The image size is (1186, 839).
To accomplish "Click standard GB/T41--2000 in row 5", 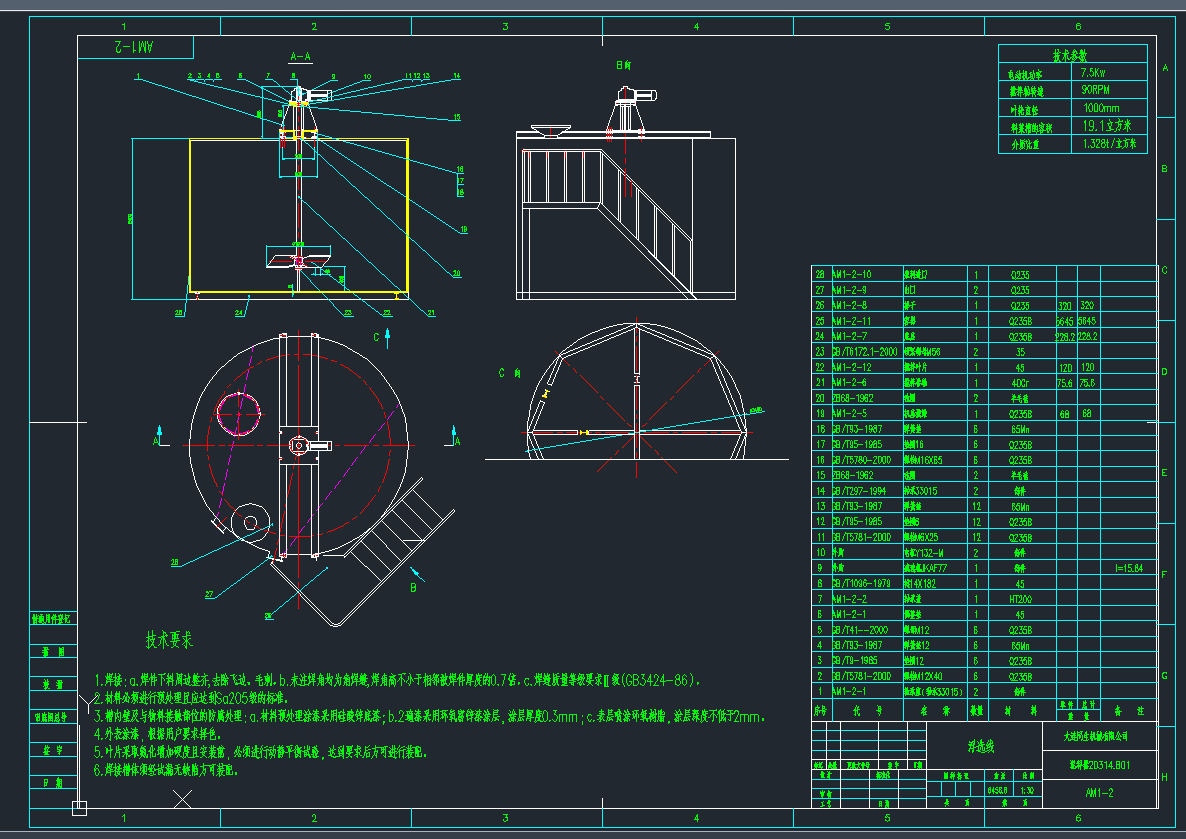I will pos(860,630).
